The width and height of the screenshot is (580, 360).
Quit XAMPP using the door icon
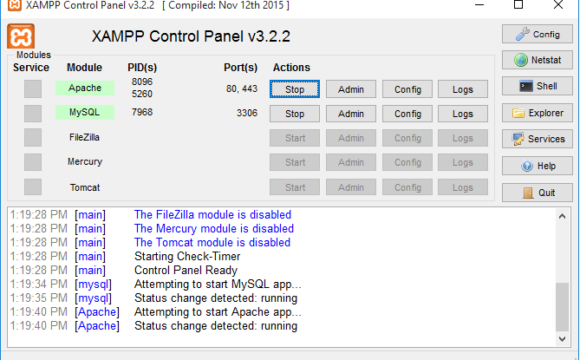click(x=537, y=192)
